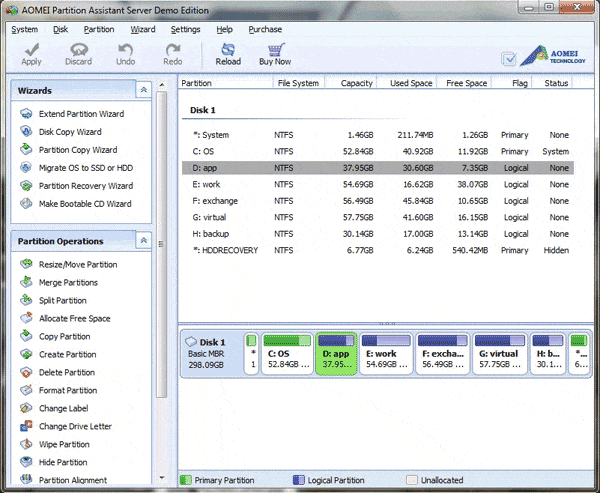Select the *: System partition row
Viewport: 600px width, 493px height.
click(x=378, y=135)
